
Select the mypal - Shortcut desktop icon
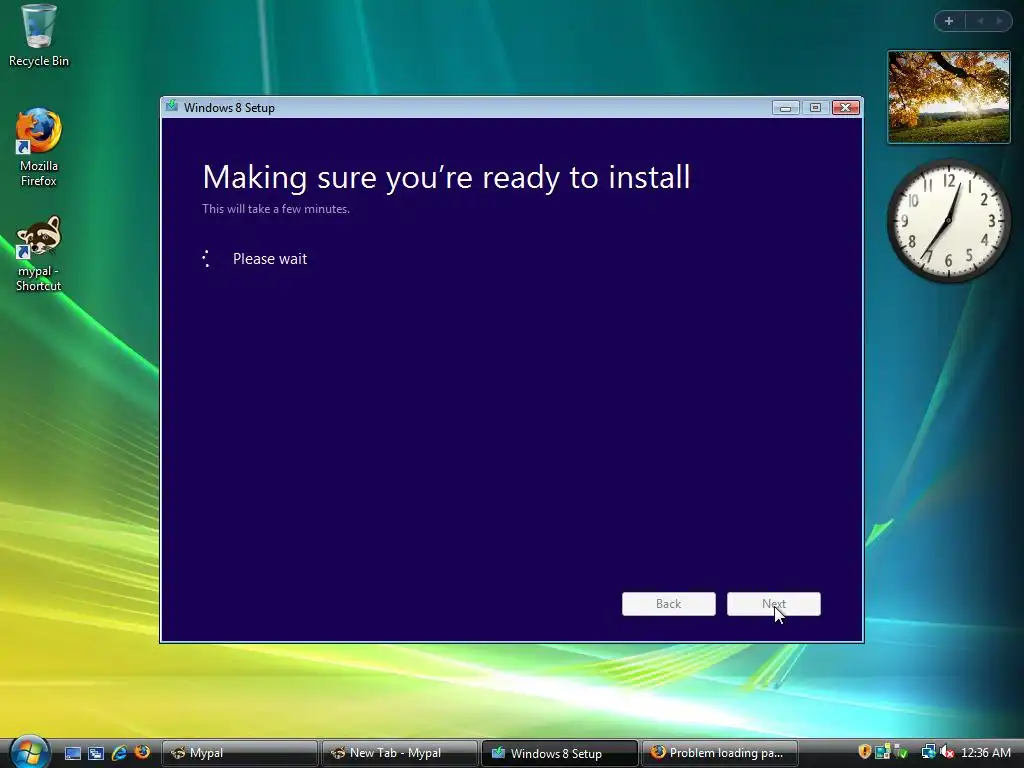(x=39, y=254)
